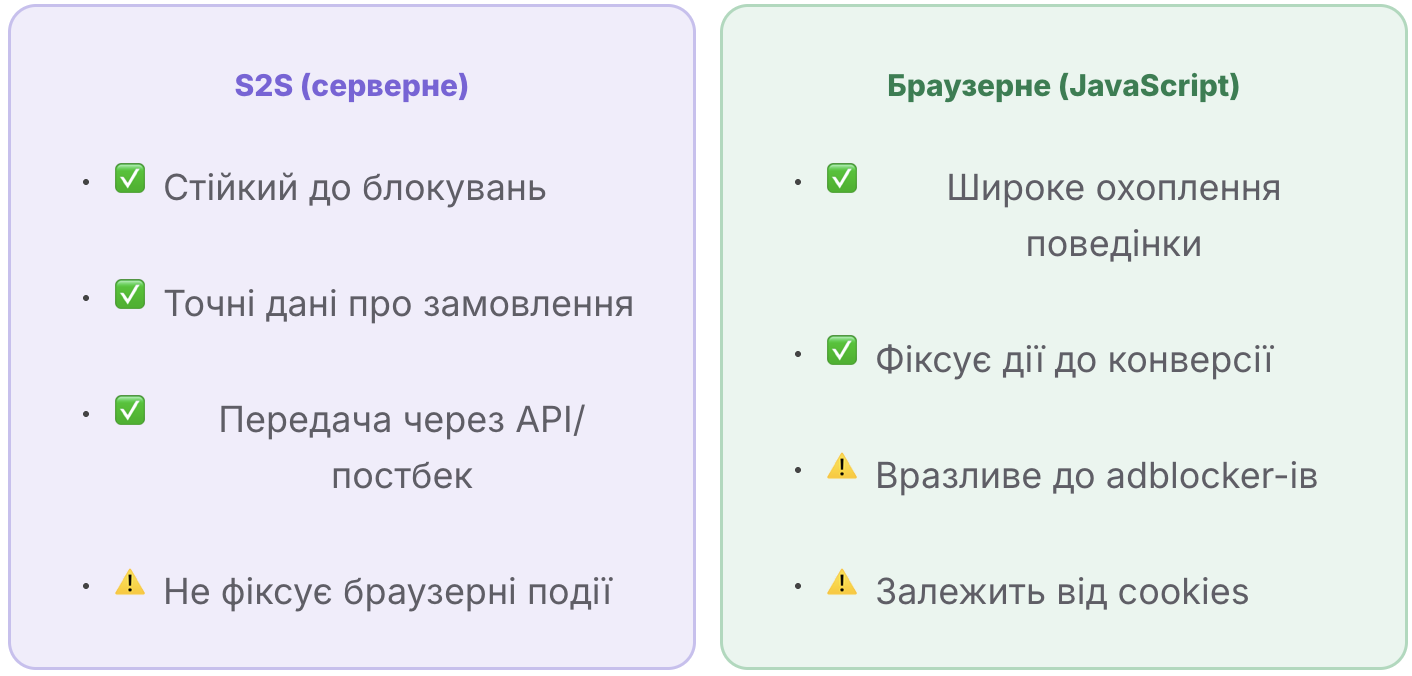Select the 'Браузерне (JavaScript)' heading
Screen dimensions: 1412x676
coord(1064,86)
